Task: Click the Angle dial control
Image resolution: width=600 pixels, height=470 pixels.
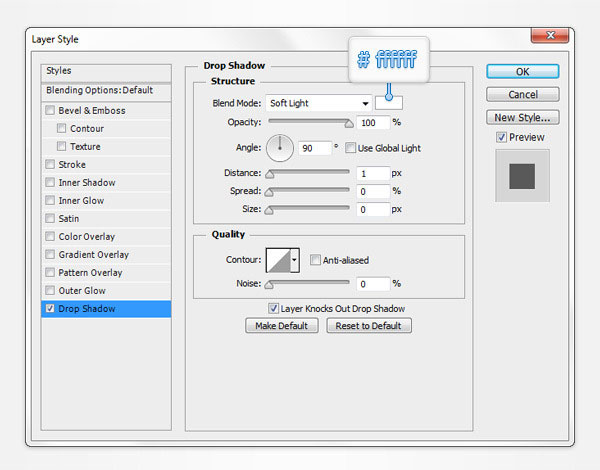Action: coord(280,148)
